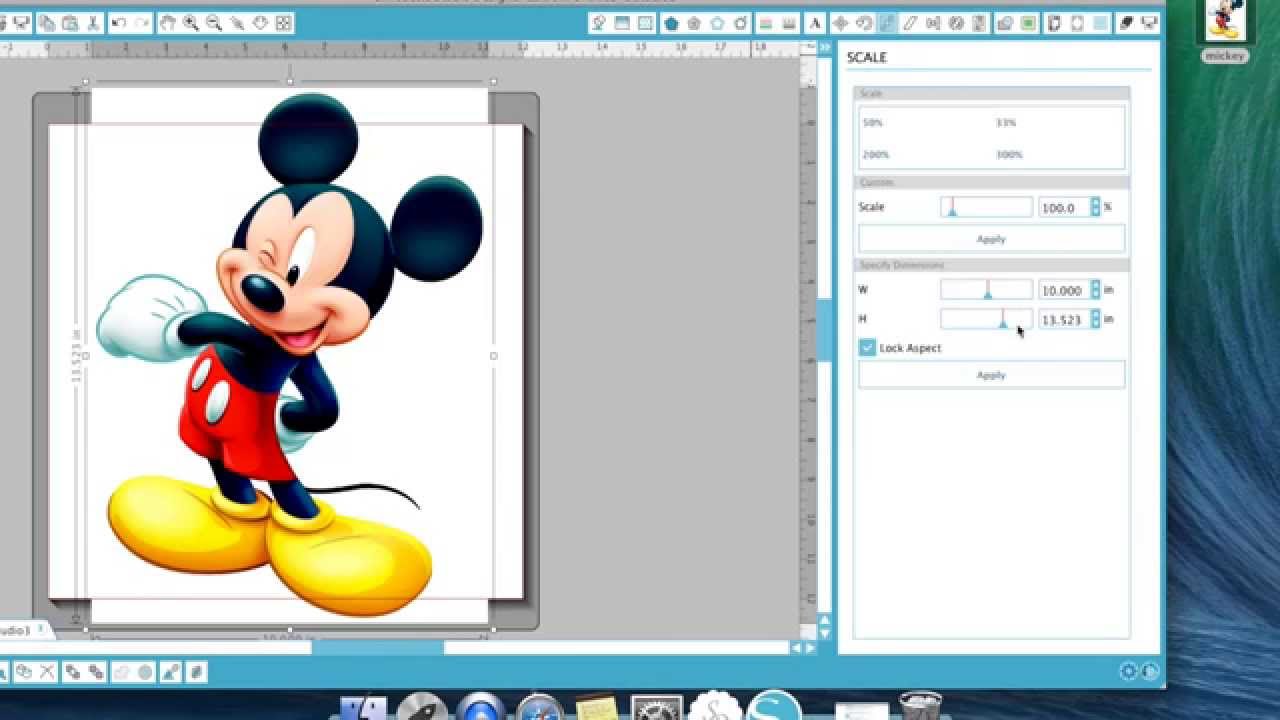Click the H height input field
Screen dimensions: 1280x720
pos(1064,319)
